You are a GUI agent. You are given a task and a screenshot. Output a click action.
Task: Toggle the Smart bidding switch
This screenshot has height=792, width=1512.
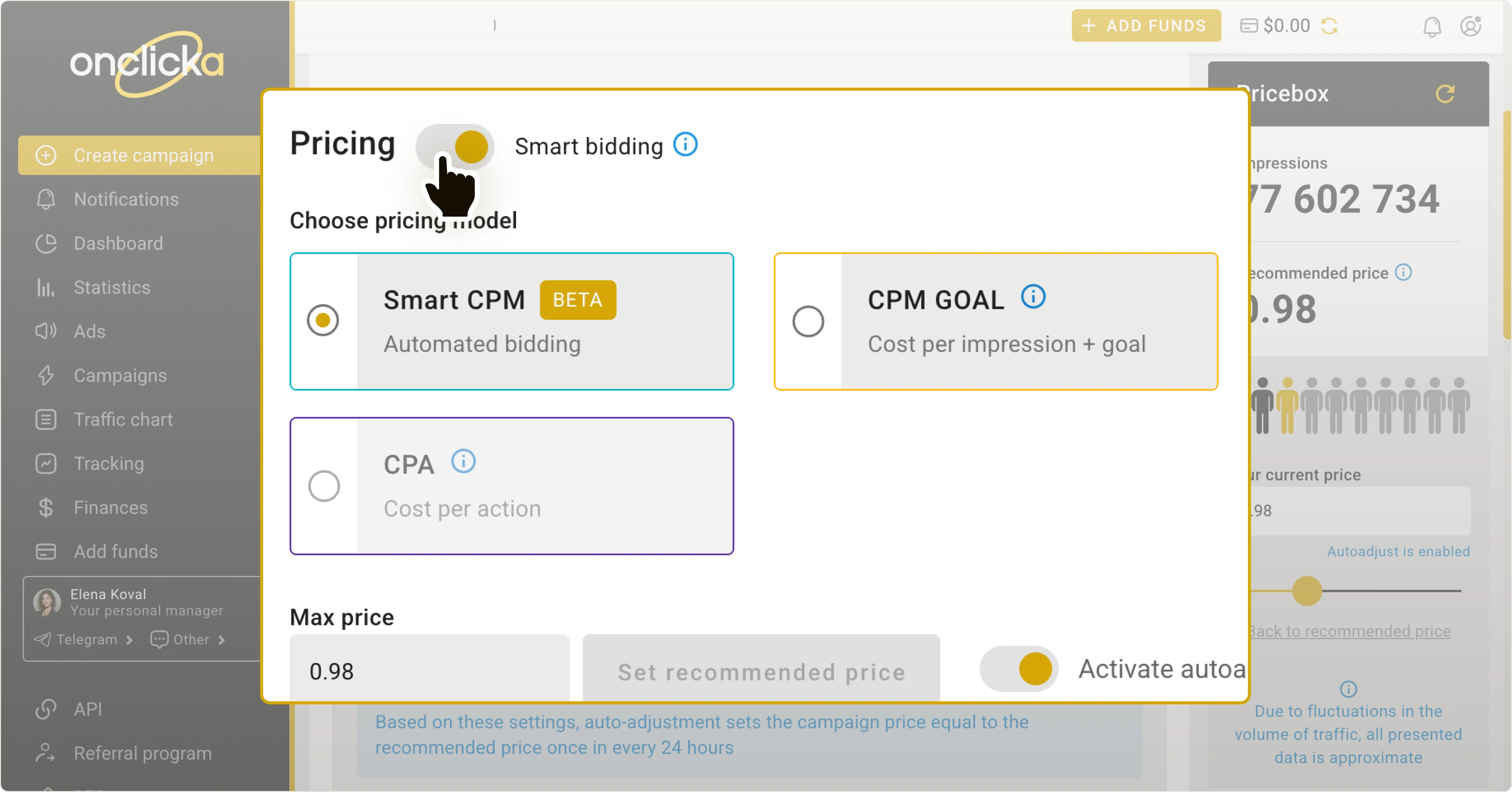click(456, 146)
